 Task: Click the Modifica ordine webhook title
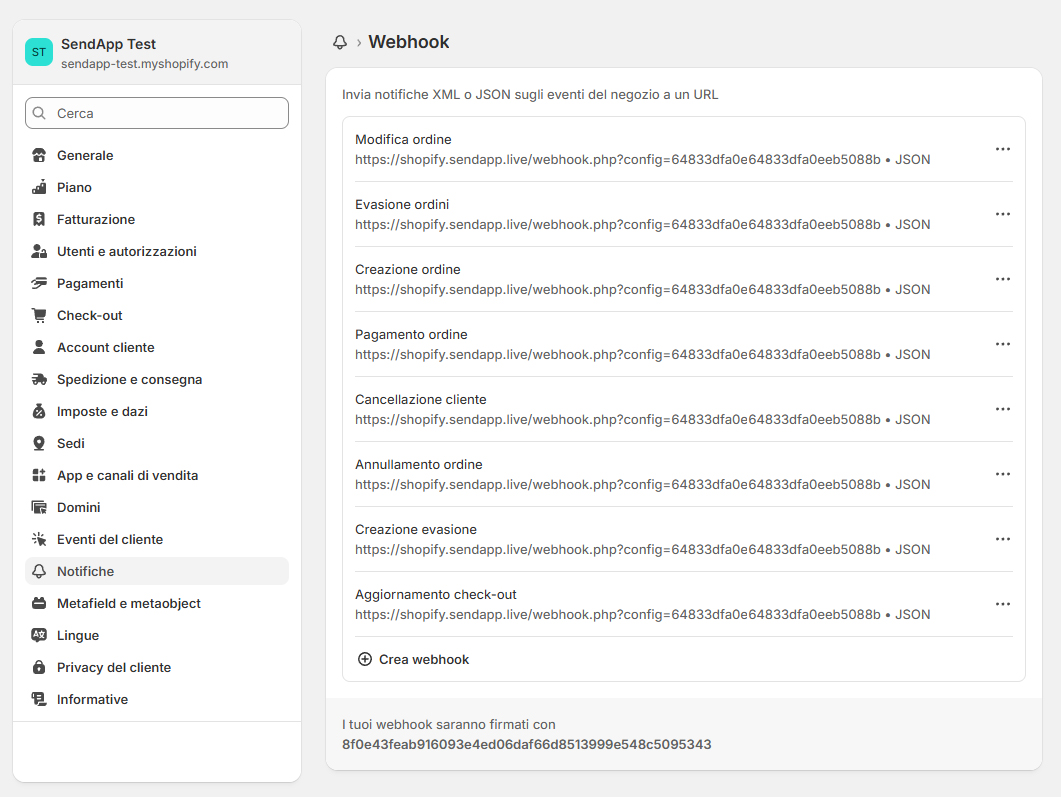tap(403, 139)
